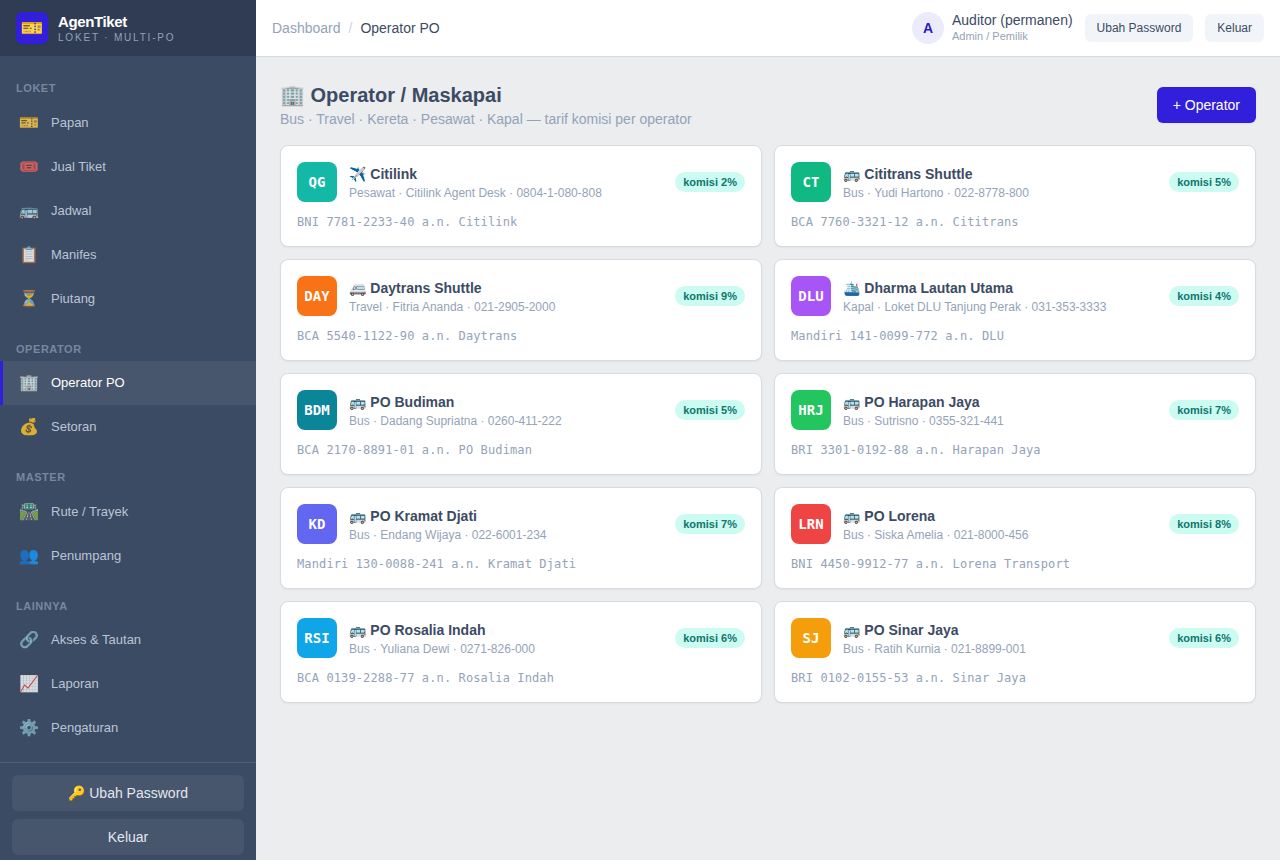This screenshot has width=1280, height=860.
Task: Click the Daytrans komisi 9% badge
Action: [x=710, y=296]
